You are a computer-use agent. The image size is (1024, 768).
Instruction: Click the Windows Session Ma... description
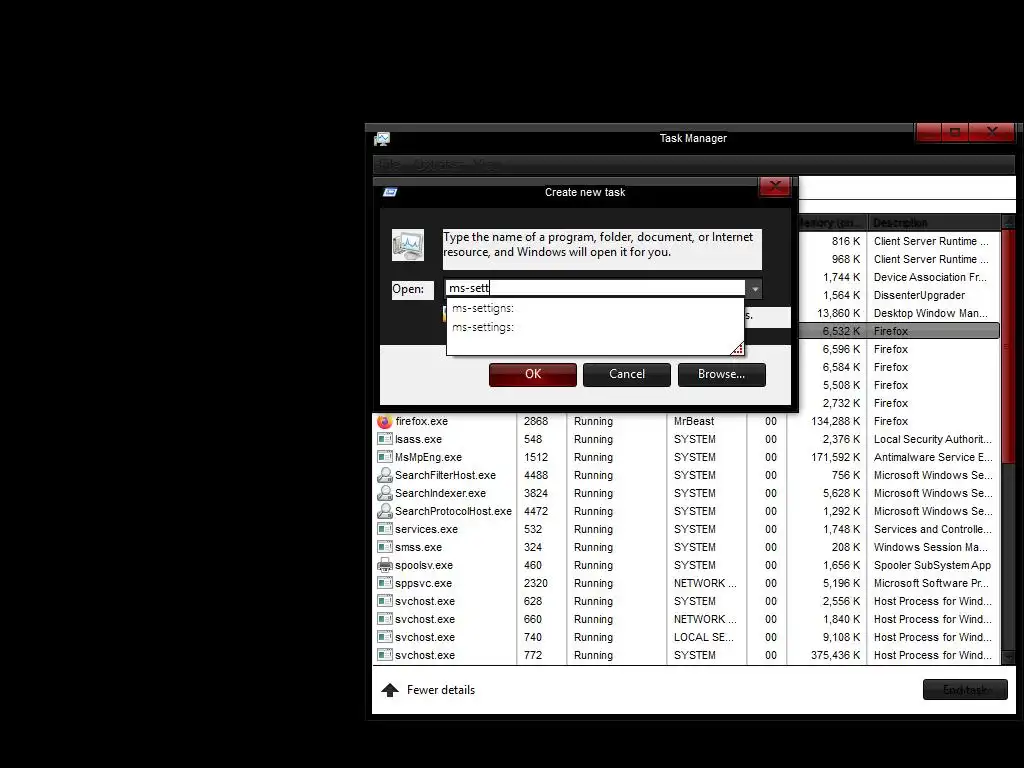(931, 547)
